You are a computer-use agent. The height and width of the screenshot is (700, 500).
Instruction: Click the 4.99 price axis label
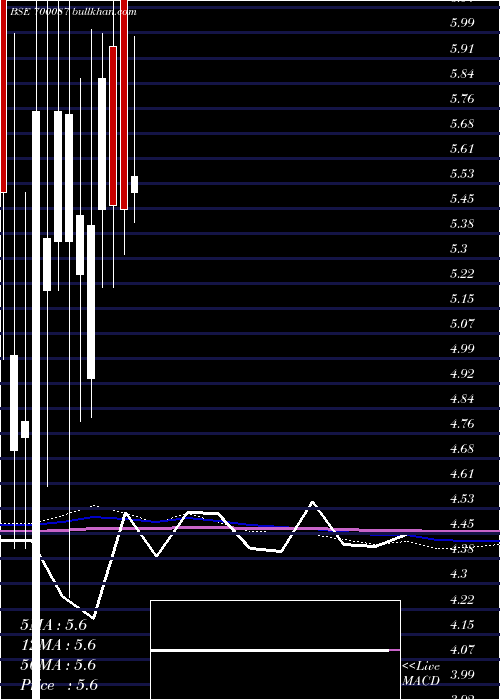pyautogui.click(x=462, y=348)
